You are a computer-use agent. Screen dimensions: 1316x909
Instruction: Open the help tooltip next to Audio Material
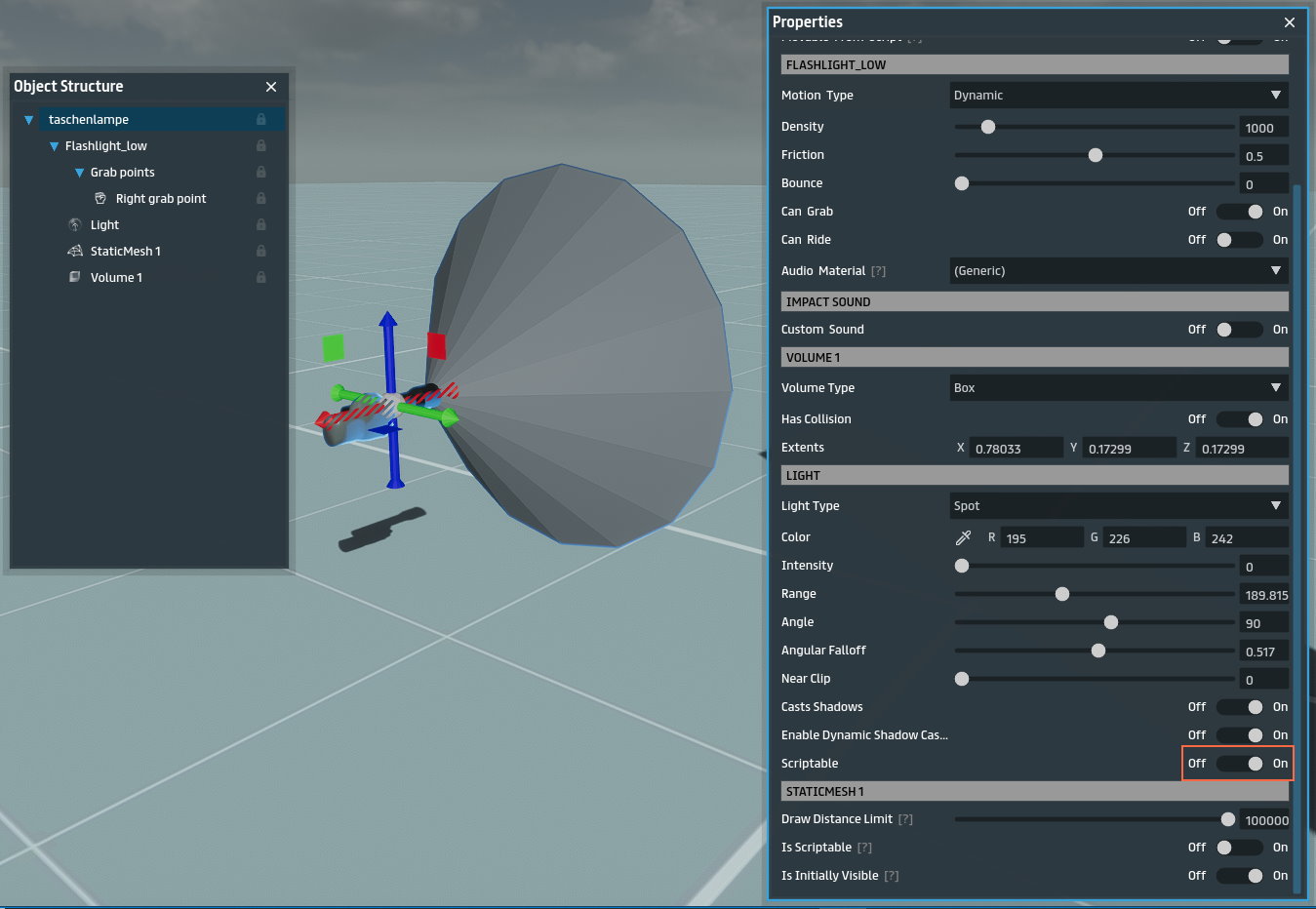tap(879, 271)
